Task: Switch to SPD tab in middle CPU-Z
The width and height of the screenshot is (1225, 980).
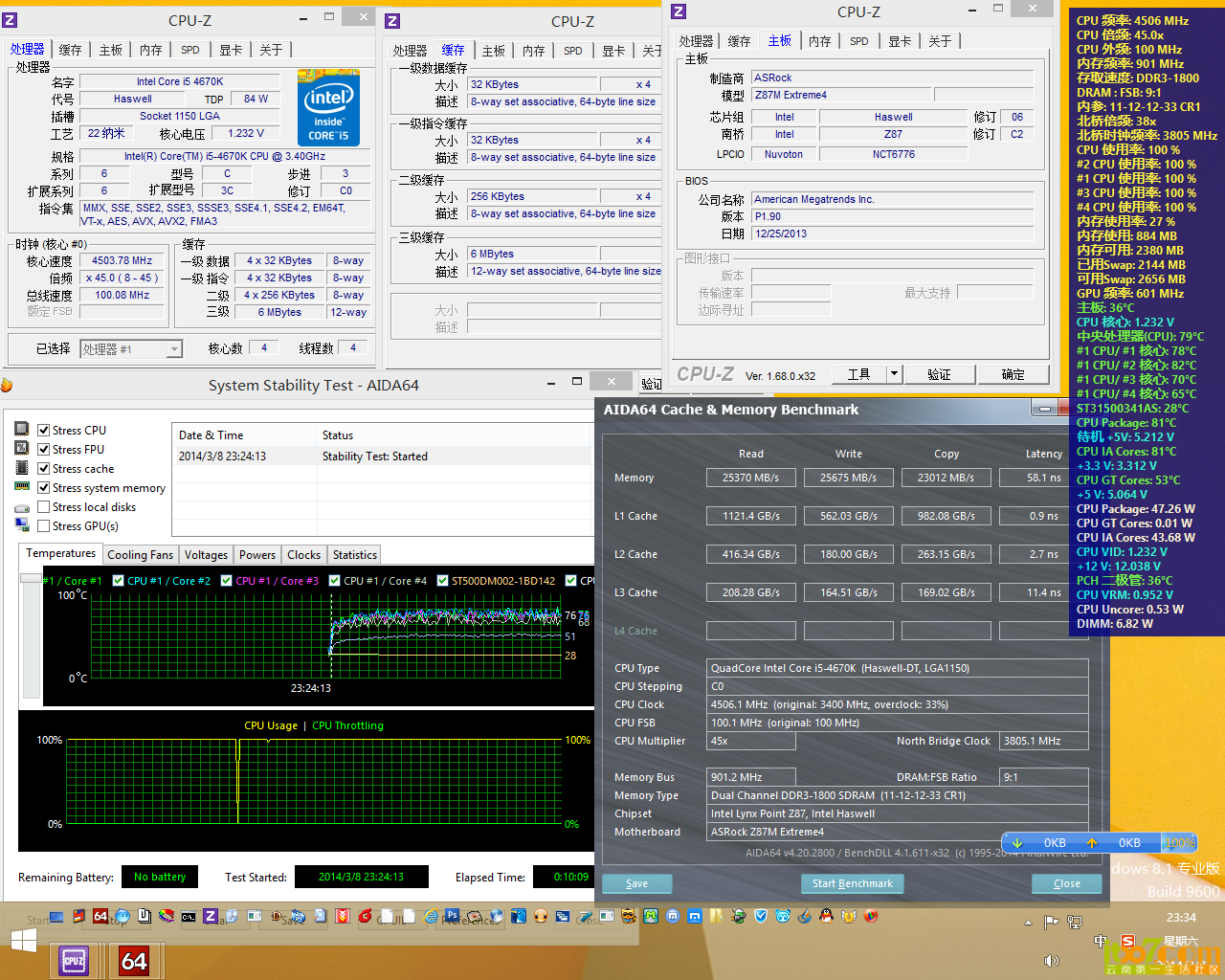Action: tap(572, 51)
